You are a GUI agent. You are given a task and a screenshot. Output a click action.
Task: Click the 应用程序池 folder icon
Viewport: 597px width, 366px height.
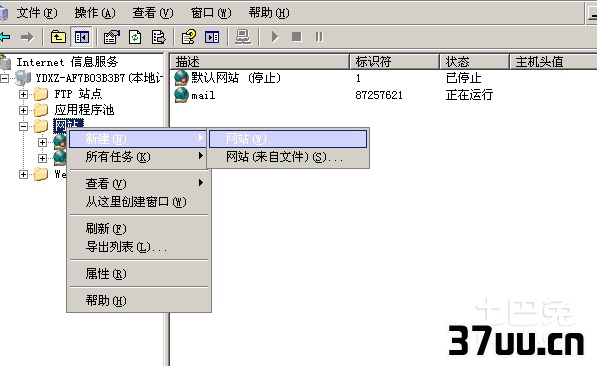click(x=41, y=110)
